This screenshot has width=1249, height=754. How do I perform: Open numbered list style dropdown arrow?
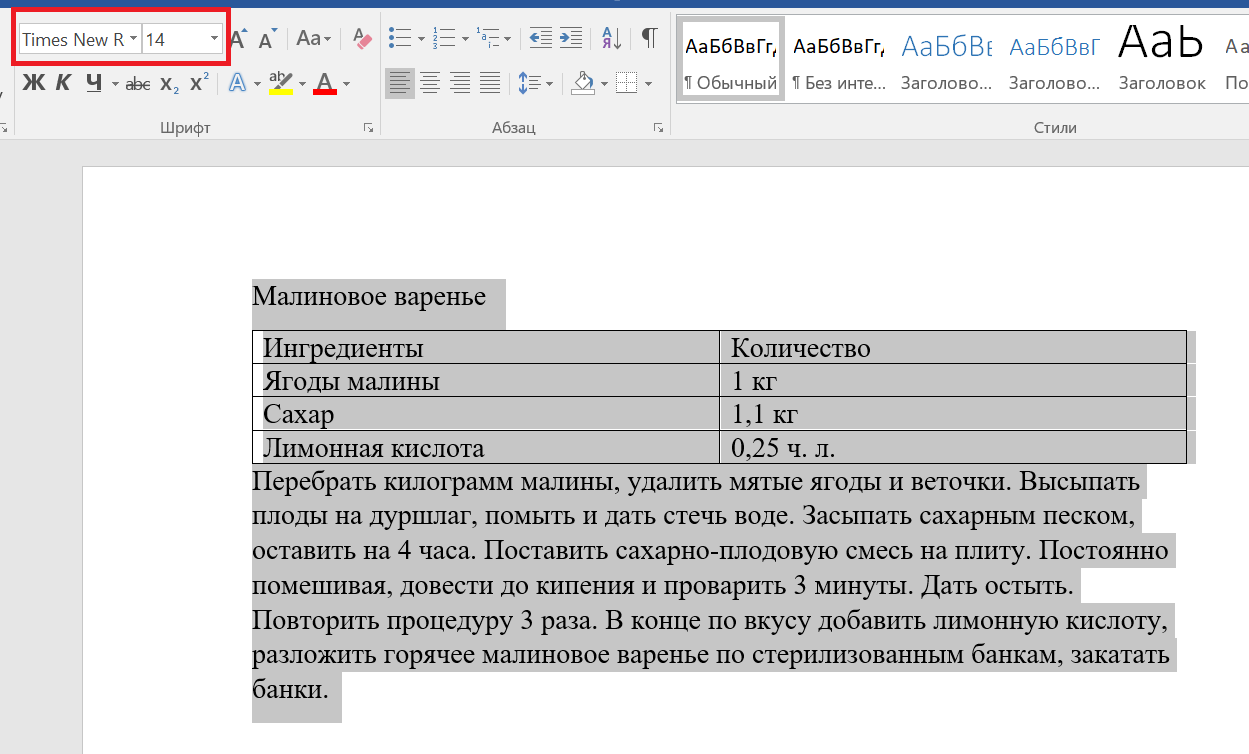click(465, 40)
